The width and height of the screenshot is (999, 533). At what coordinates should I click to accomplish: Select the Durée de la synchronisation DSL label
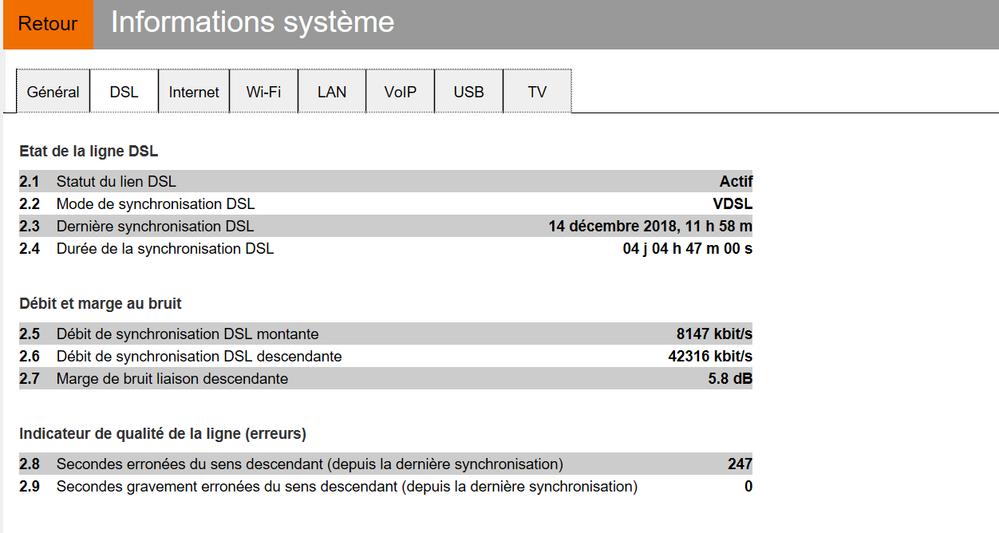pyautogui.click(x=165, y=248)
